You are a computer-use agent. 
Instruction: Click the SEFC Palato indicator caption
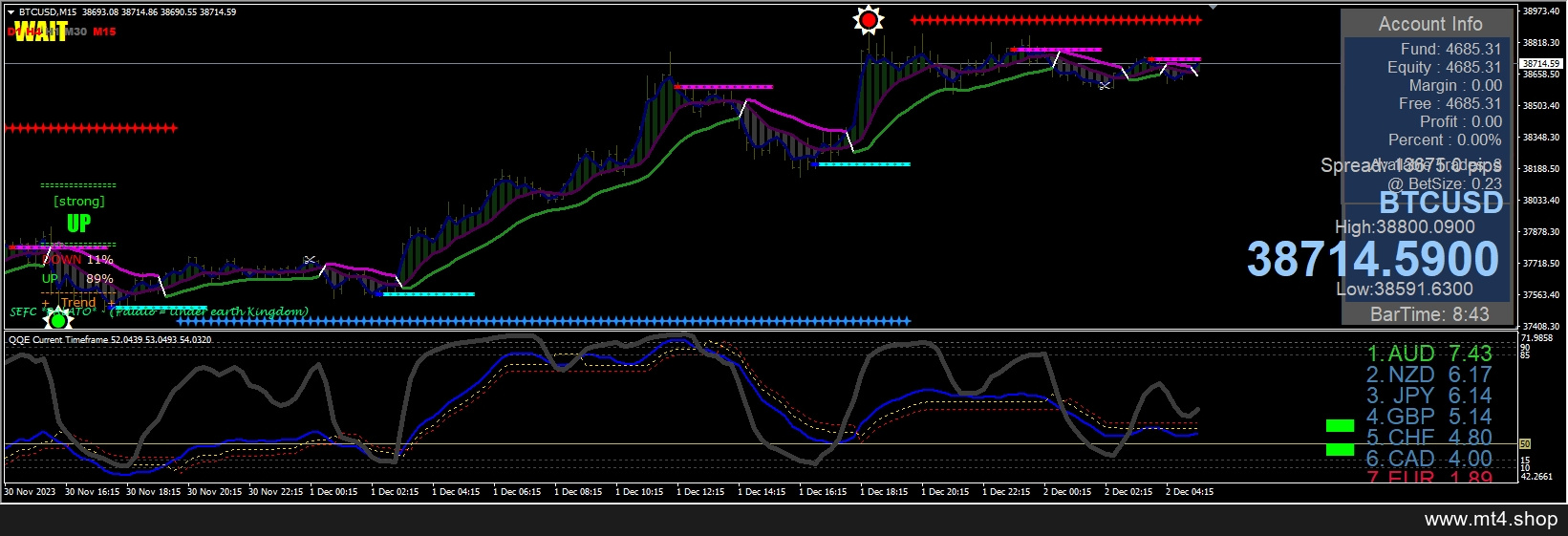[x=159, y=311]
